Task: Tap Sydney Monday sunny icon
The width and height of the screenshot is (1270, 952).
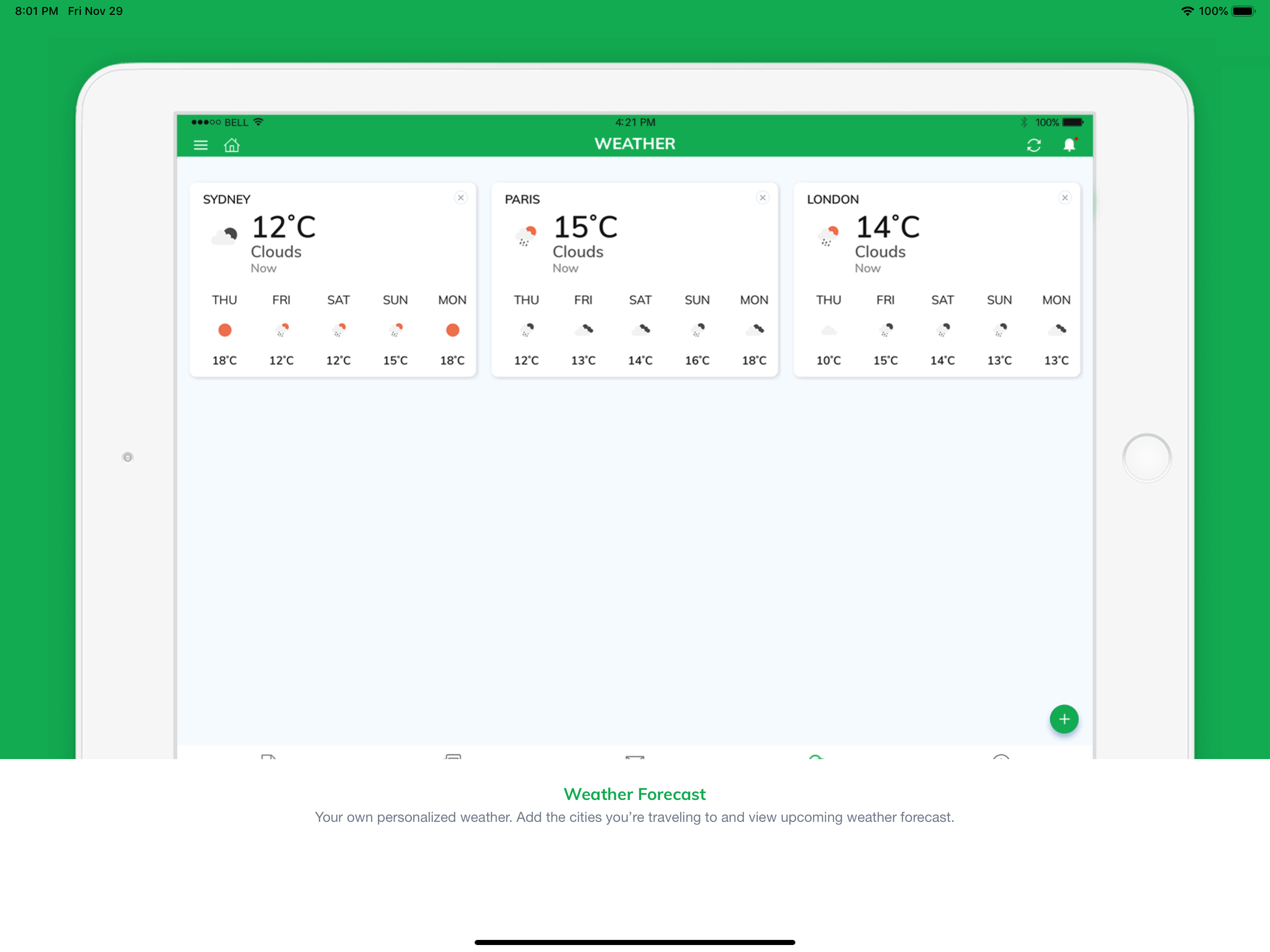Action: pyautogui.click(x=452, y=330)
